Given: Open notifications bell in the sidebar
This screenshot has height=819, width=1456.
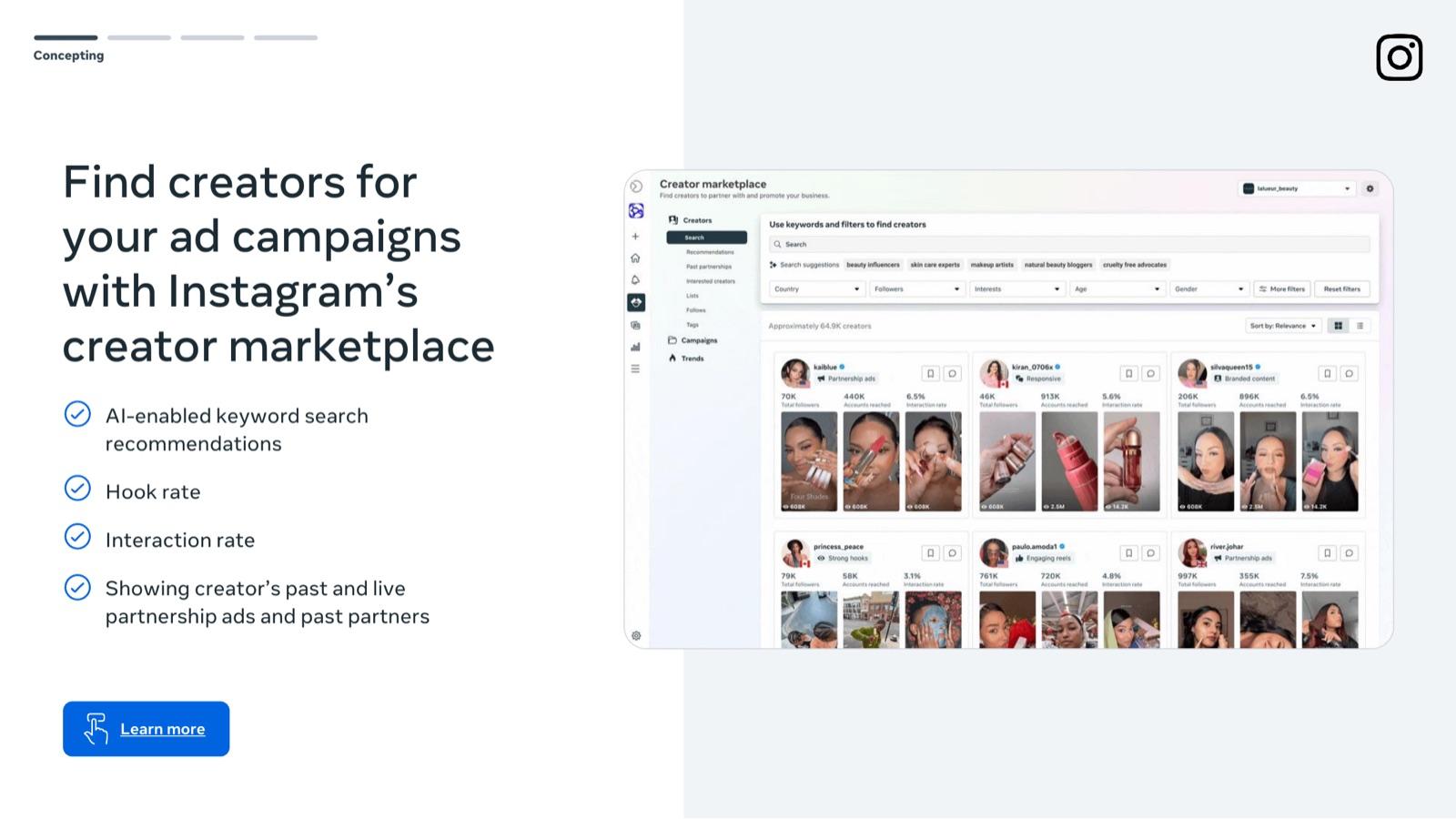Looking at the screenshot, I should click(635, 280).
